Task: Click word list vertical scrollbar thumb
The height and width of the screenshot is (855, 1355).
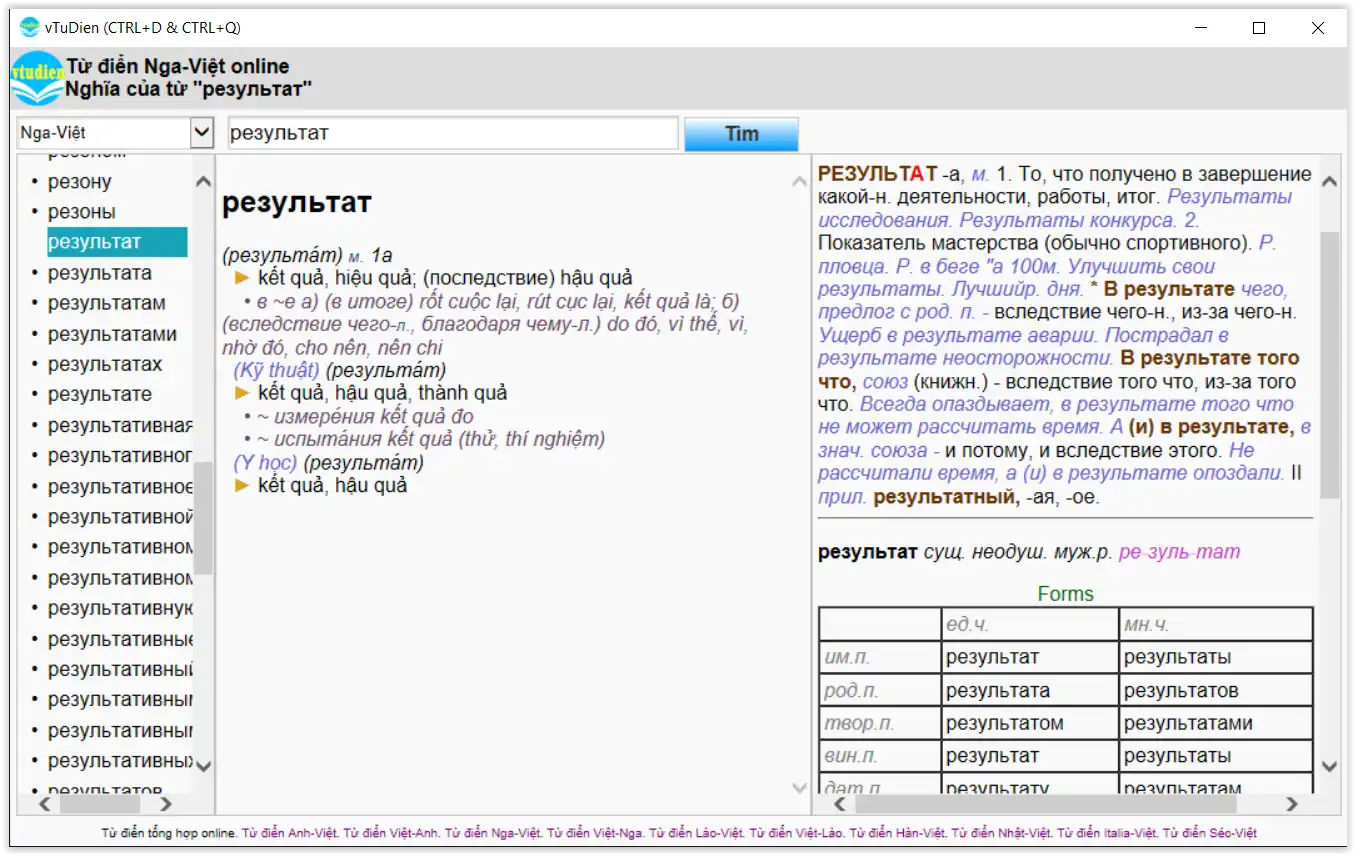Action: coord(203,518)
